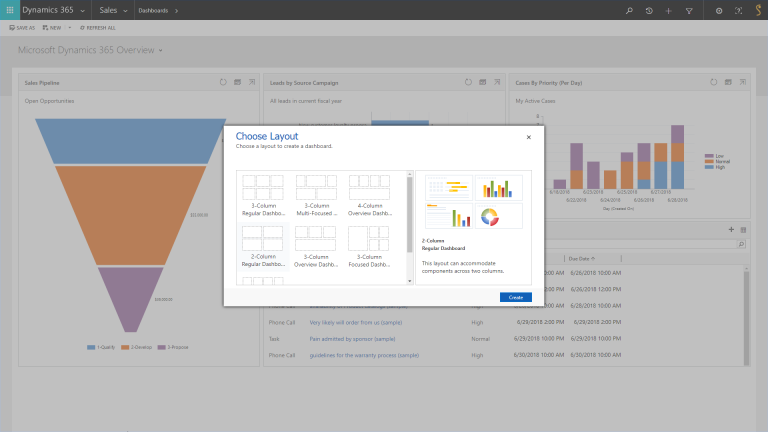Click the blue 1-Qualify funnel segment
768x432 pixels.
tap(130, 141)
